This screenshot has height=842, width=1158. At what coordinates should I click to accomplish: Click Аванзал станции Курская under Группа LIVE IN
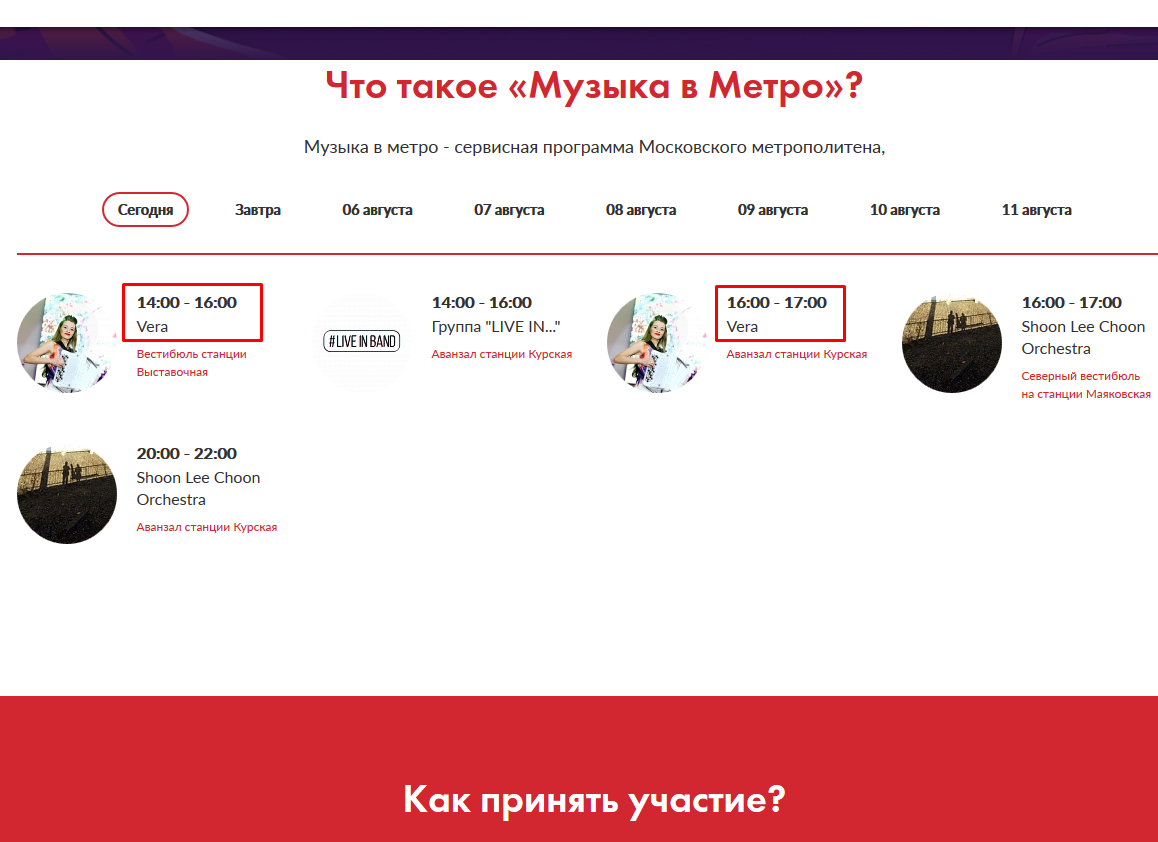pyautogui.click(x=501, y=354)
